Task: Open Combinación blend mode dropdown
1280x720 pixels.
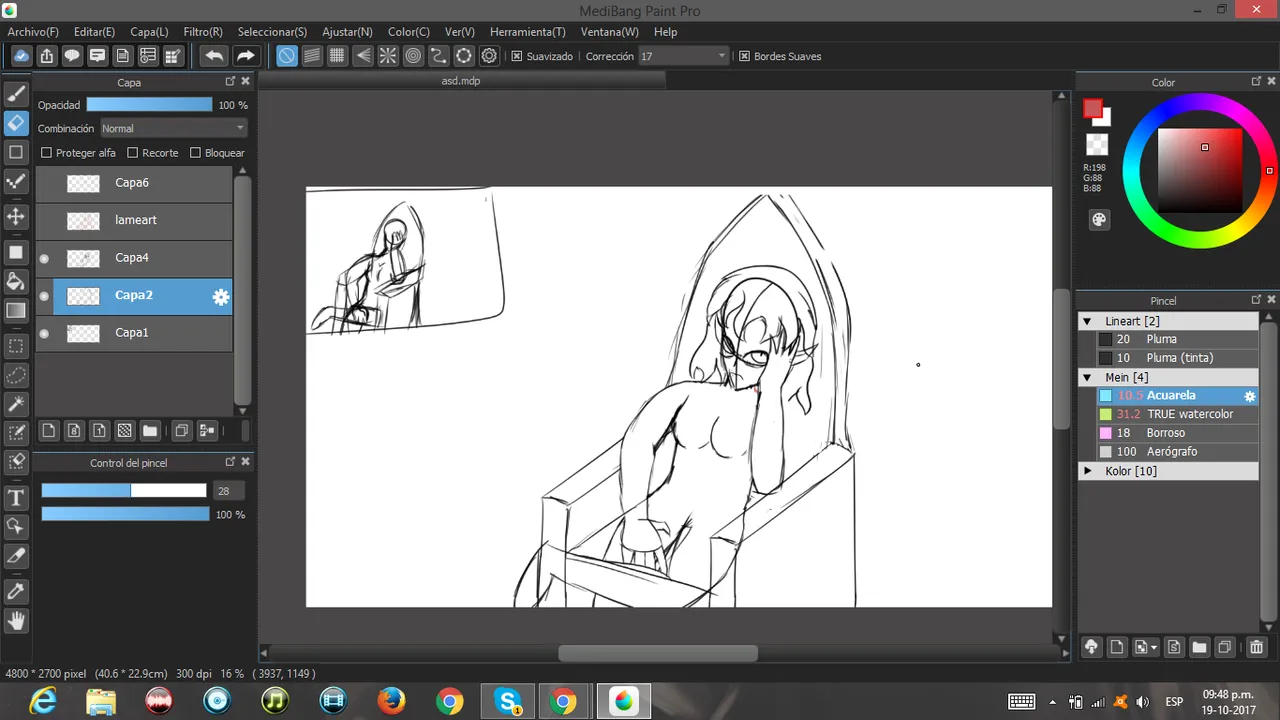Action: [173, 128]
